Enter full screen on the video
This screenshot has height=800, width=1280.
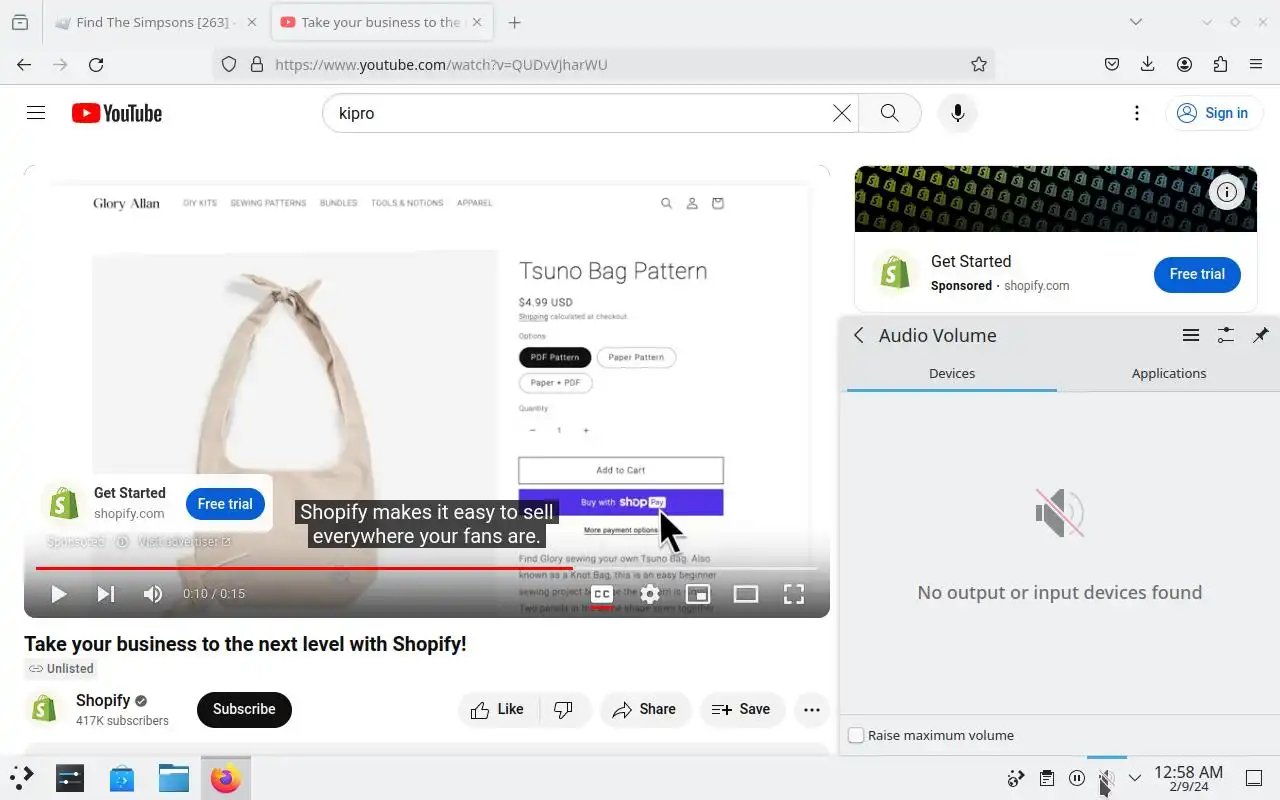pos(793,594)
